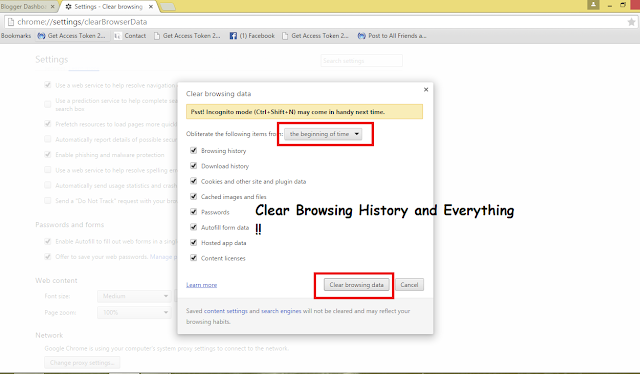Click the Clear browsing data button
This screenshot has height=374, width=640.
(x=356, y=285)
